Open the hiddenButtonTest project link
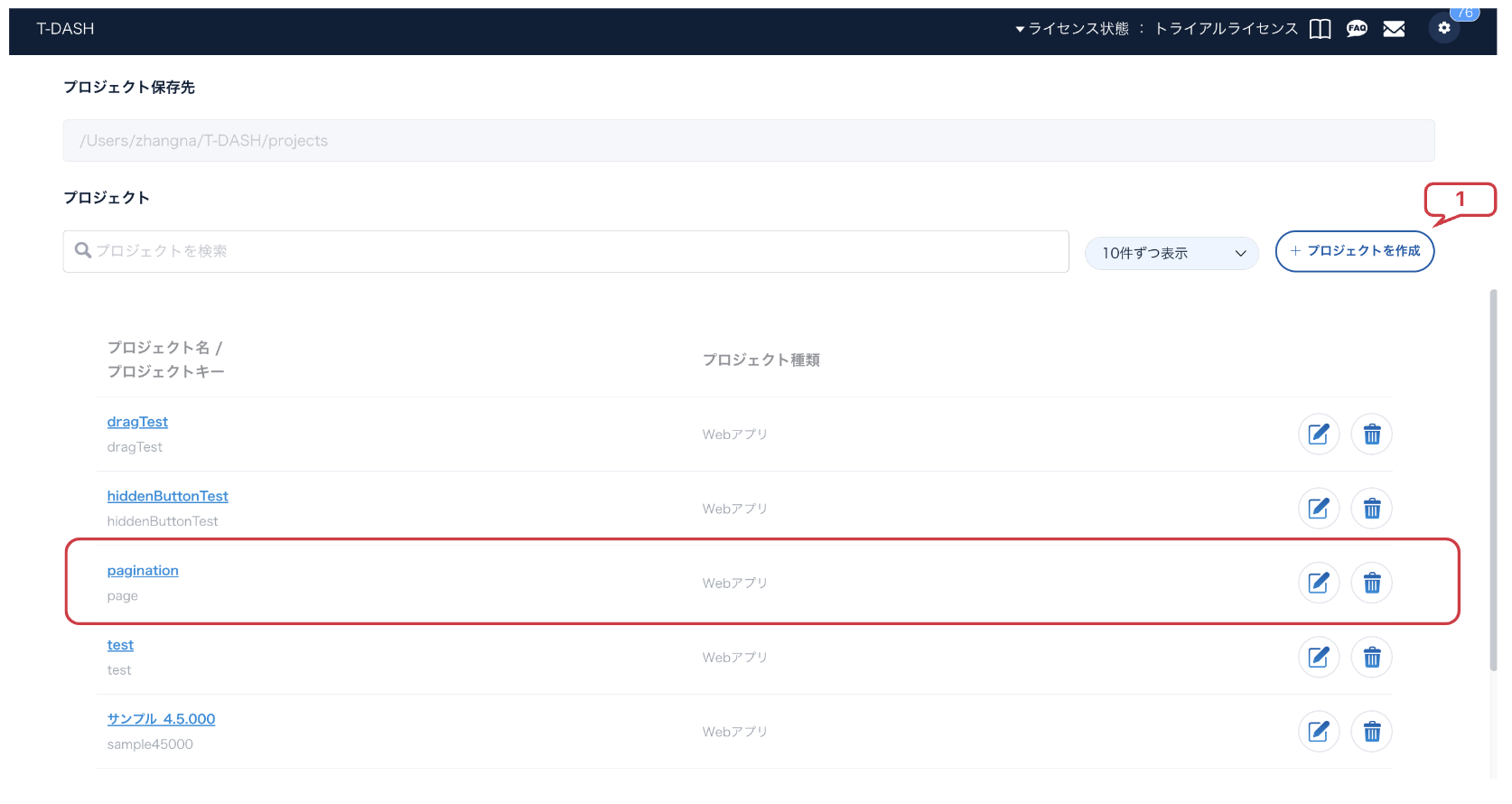Viewport: 1512px width, 804px height. (167, 496)
